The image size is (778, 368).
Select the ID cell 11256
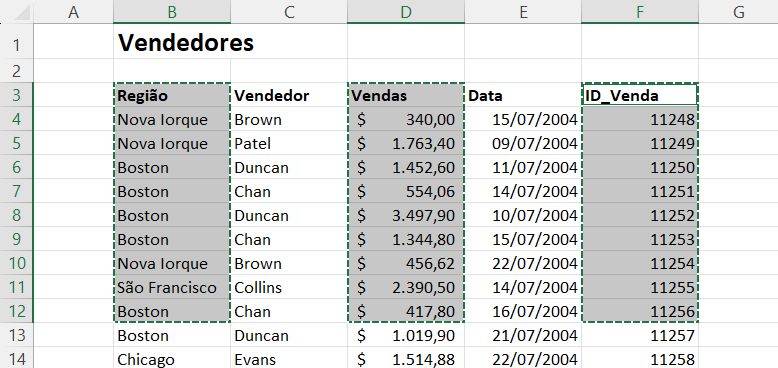[x=640, y=311]
